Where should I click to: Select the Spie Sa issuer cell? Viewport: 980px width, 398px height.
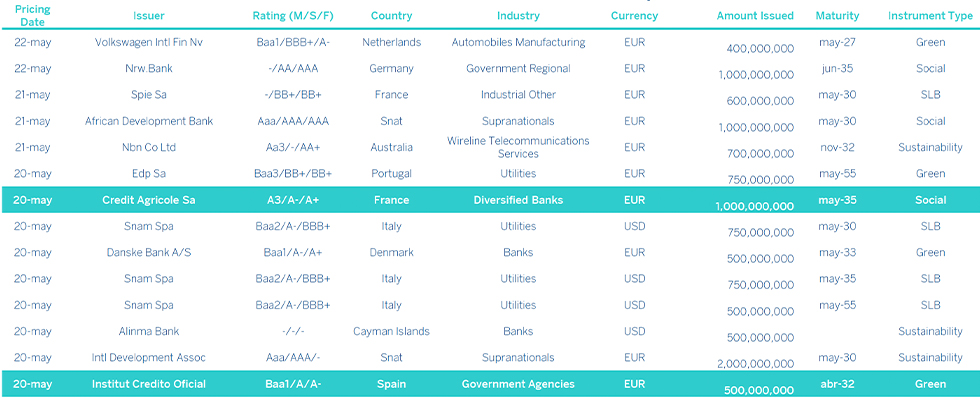tap(148, 95)
